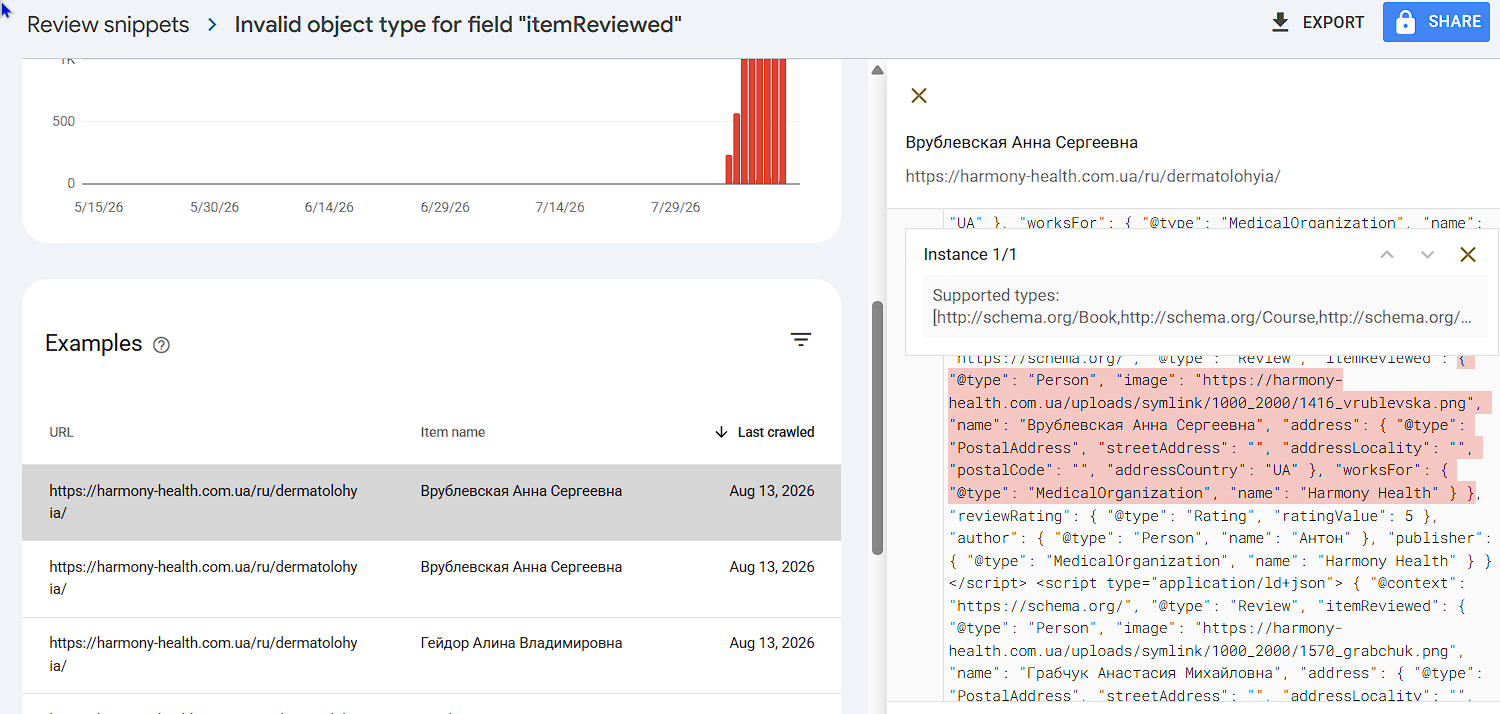Viewport: 1500px width, 714px height.
Task: Click the page title Invalid object type heading
Action: 458,25
